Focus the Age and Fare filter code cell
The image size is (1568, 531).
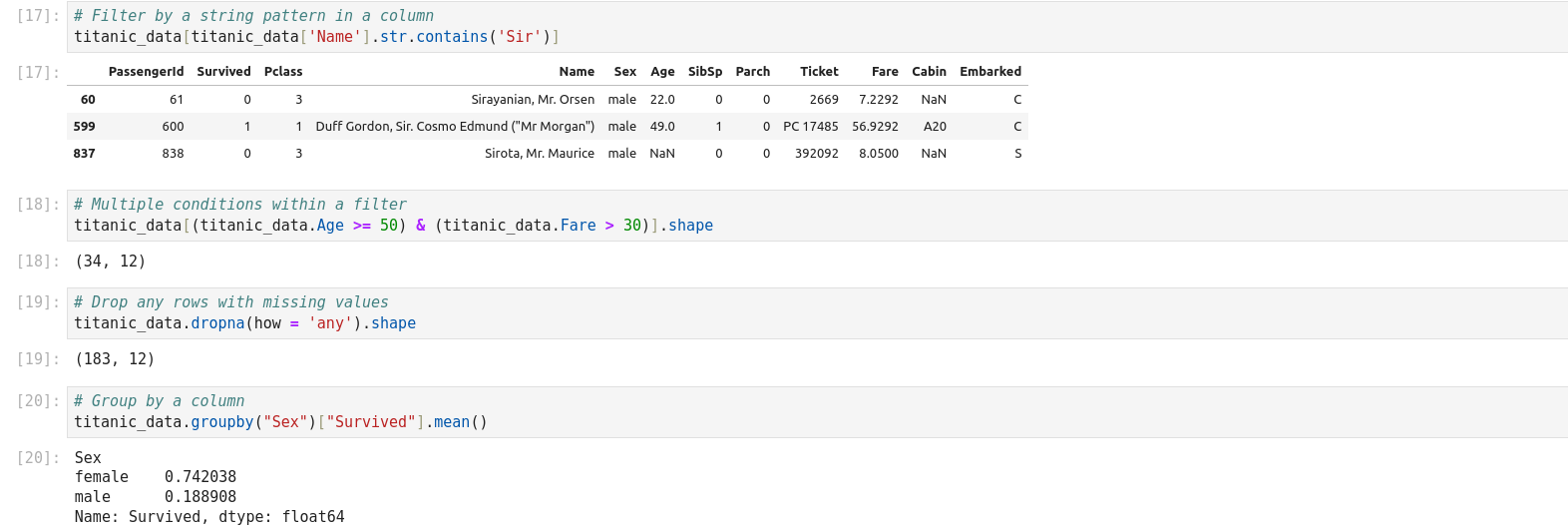tap(798, 215)
